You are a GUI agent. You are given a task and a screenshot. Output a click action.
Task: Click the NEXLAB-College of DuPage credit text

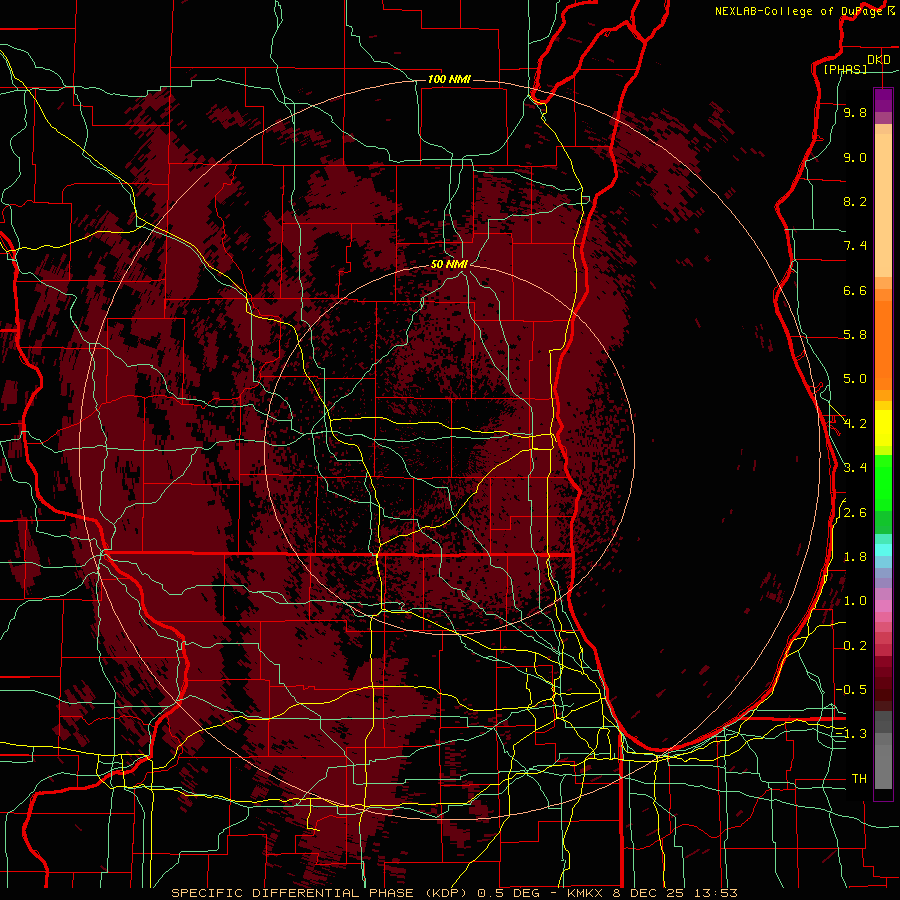pos(798,11)
